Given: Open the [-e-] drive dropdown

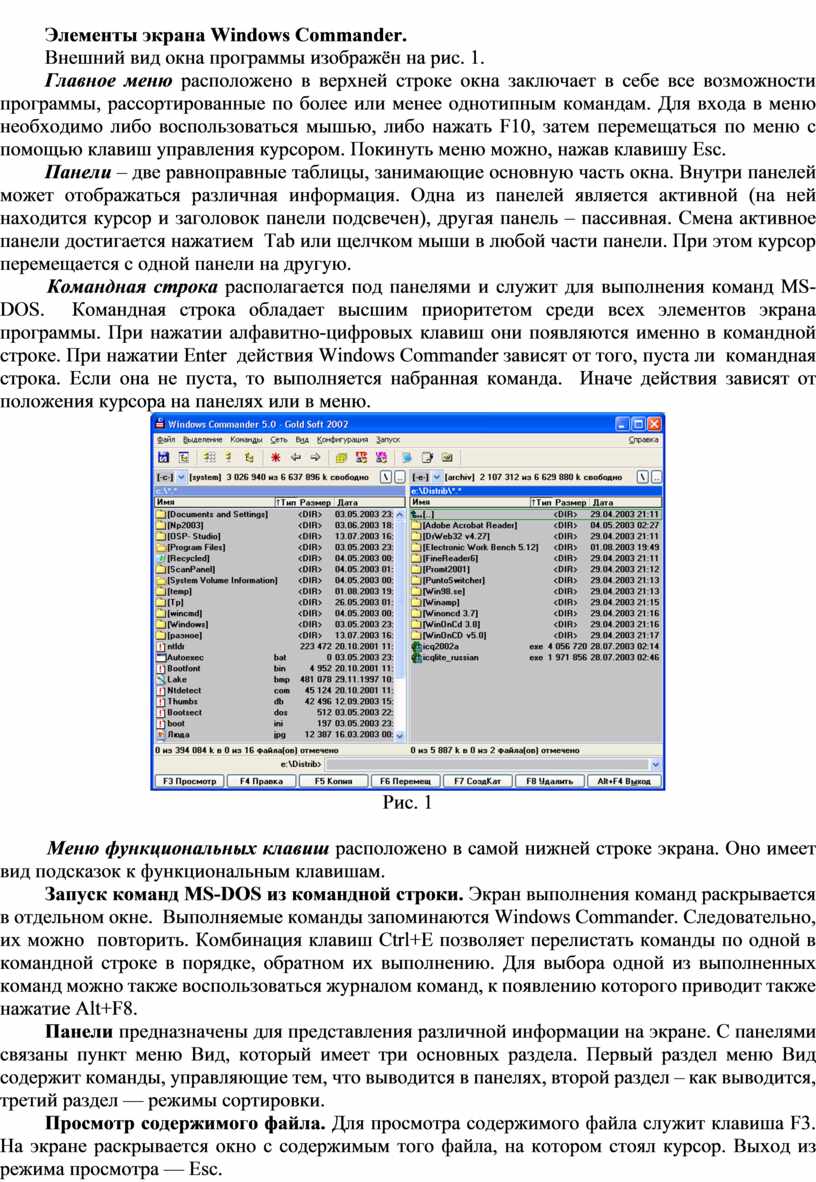Looking at the screenshot, I should click(x=437, y=477).
